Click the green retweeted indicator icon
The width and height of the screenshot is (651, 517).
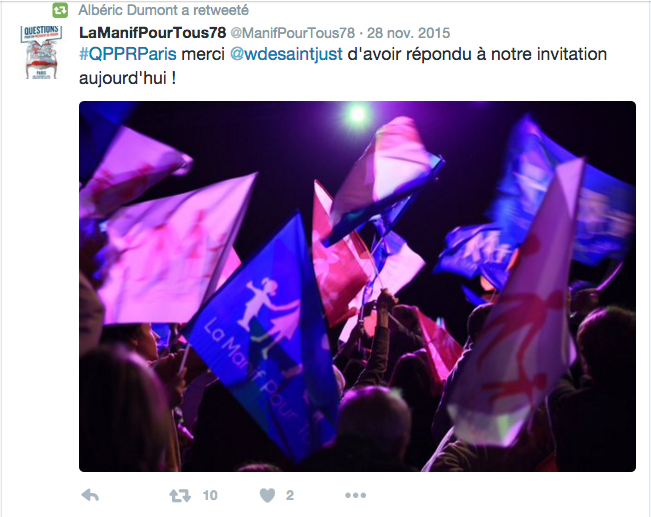click(60, 10)
